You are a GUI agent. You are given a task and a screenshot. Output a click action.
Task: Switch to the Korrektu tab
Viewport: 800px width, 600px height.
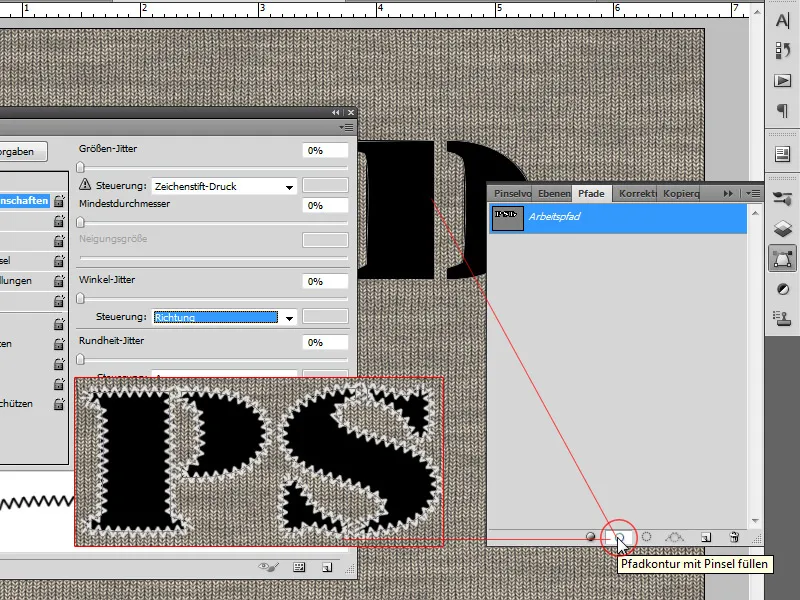click(x=637, y=194)
